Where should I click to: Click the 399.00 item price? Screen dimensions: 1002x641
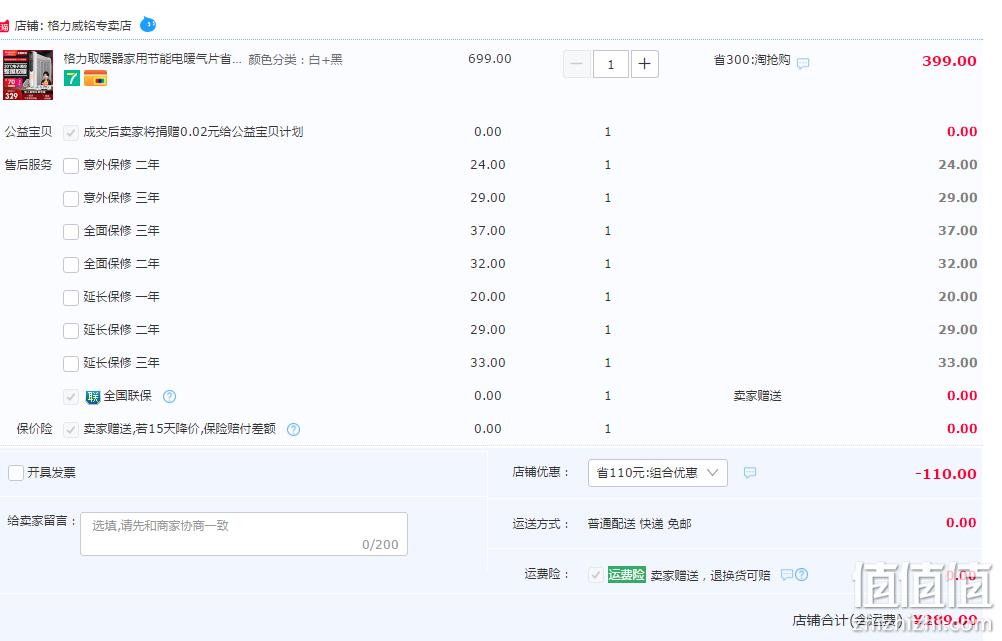[x=949, y=61]
